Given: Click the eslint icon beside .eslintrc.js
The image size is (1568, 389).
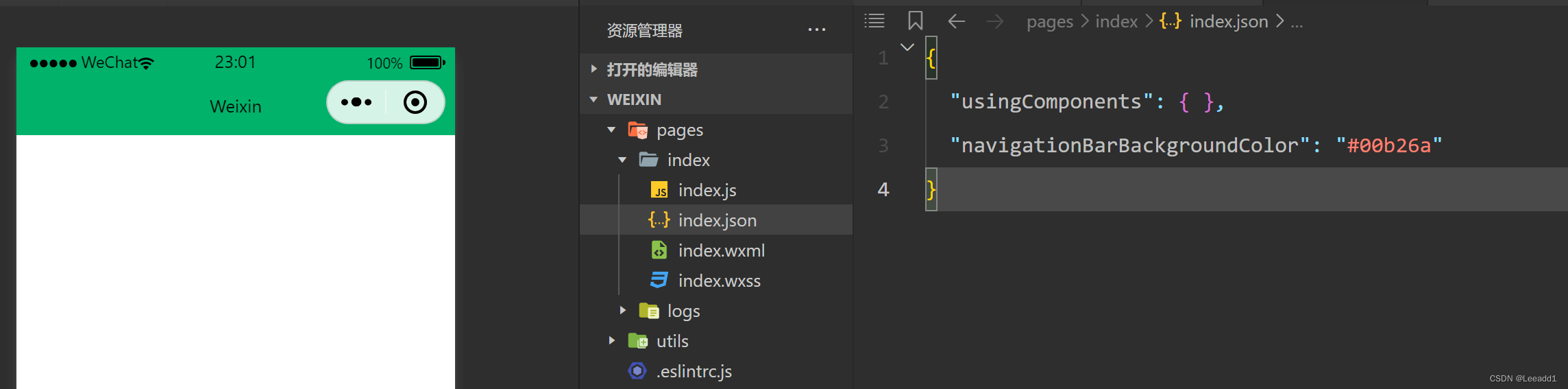Looking at the screenshot, I should pos(637,371).
